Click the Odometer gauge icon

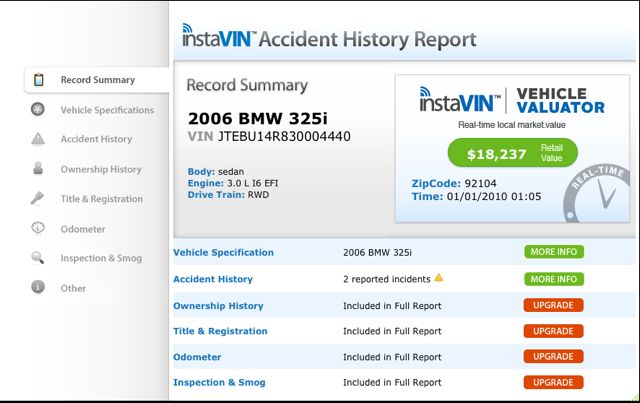(x=38, y=228)
